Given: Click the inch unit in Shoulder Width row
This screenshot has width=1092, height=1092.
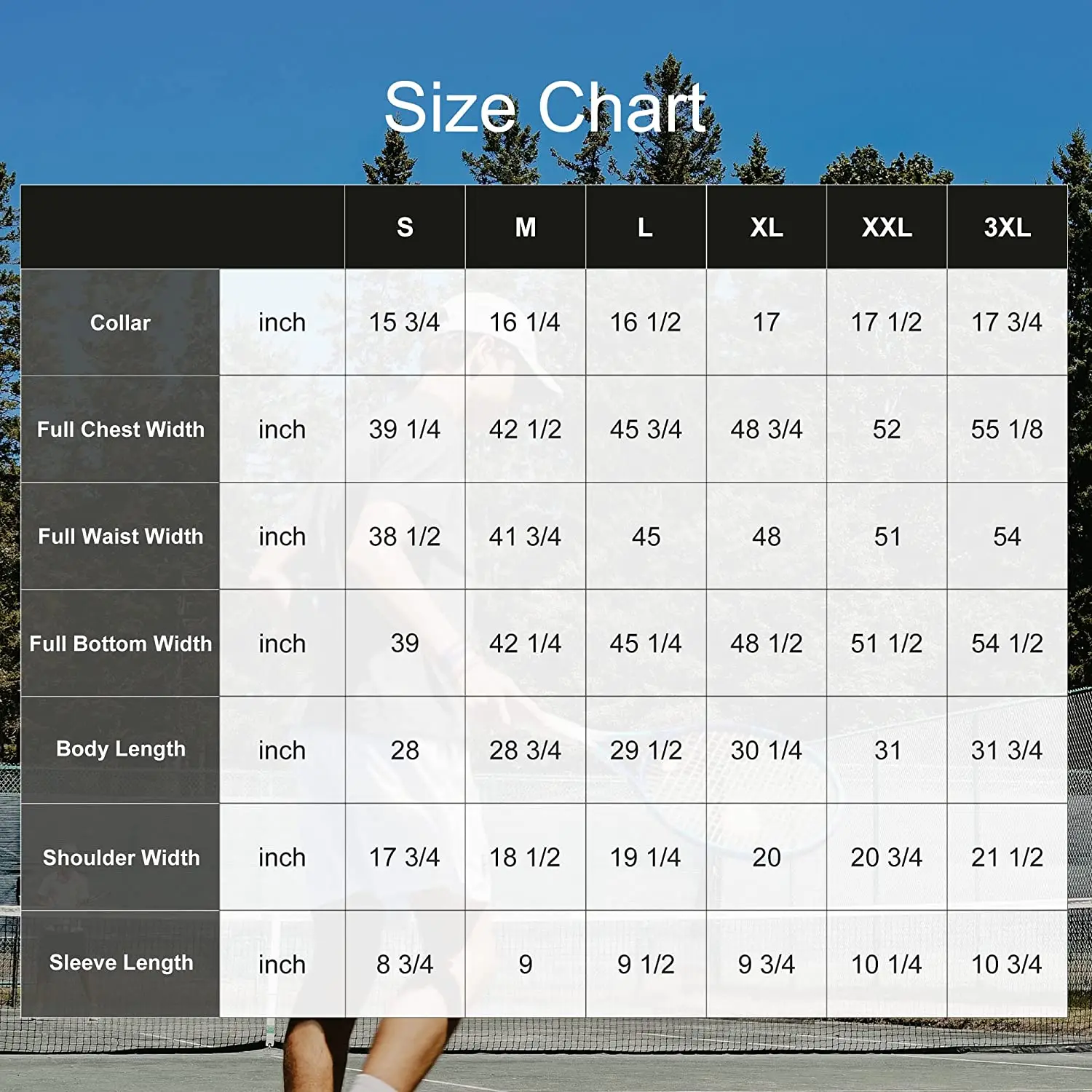Looking at the screenshot, I should (282, 858).
